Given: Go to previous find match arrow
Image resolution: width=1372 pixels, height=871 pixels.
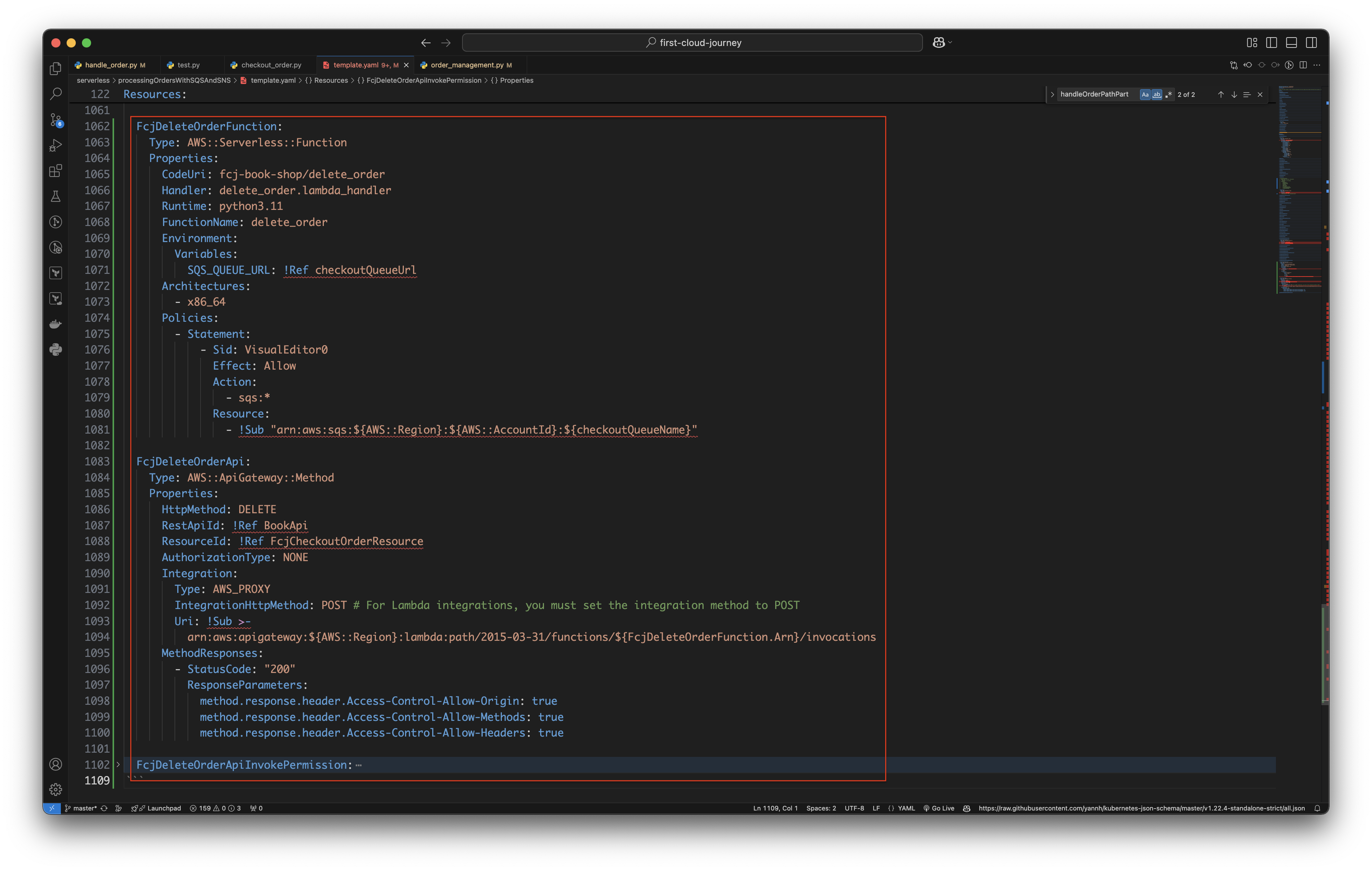Looking at the screenshot, I should [x=1220, y=95].
